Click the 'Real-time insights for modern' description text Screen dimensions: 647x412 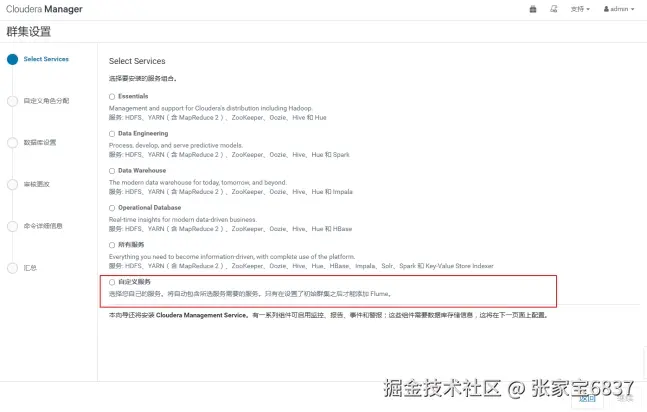tap(183, 220)
